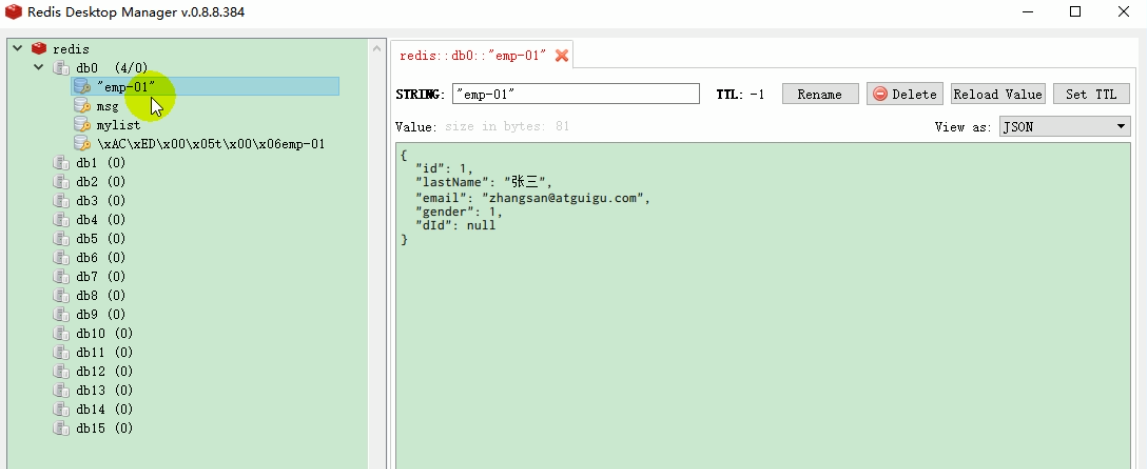1147x469 pixels.
Task: Collapse the redis server tree node
Action: point(18,48)
